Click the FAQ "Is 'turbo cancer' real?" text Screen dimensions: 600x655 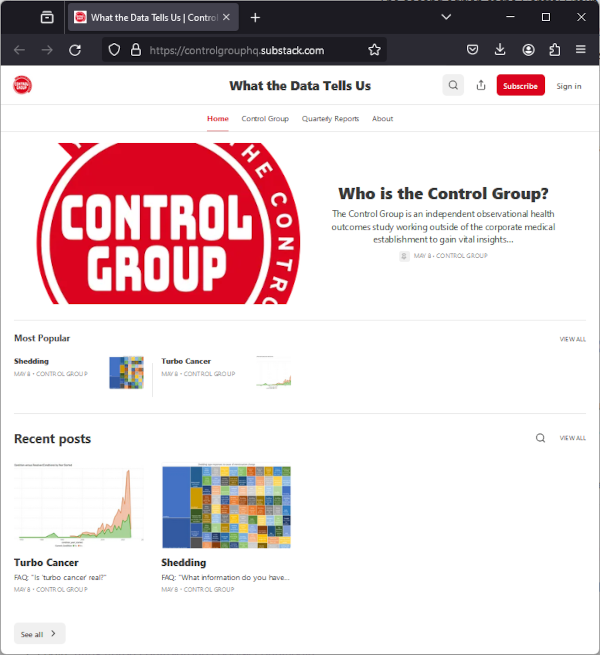pos(60,577)
